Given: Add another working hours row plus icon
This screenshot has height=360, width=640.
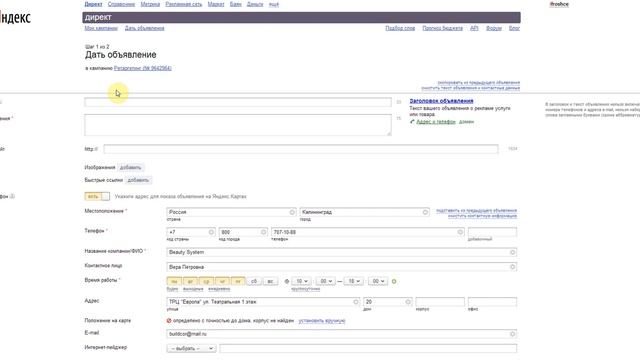Looking at the screenshot, I should (x=394, y=282).
